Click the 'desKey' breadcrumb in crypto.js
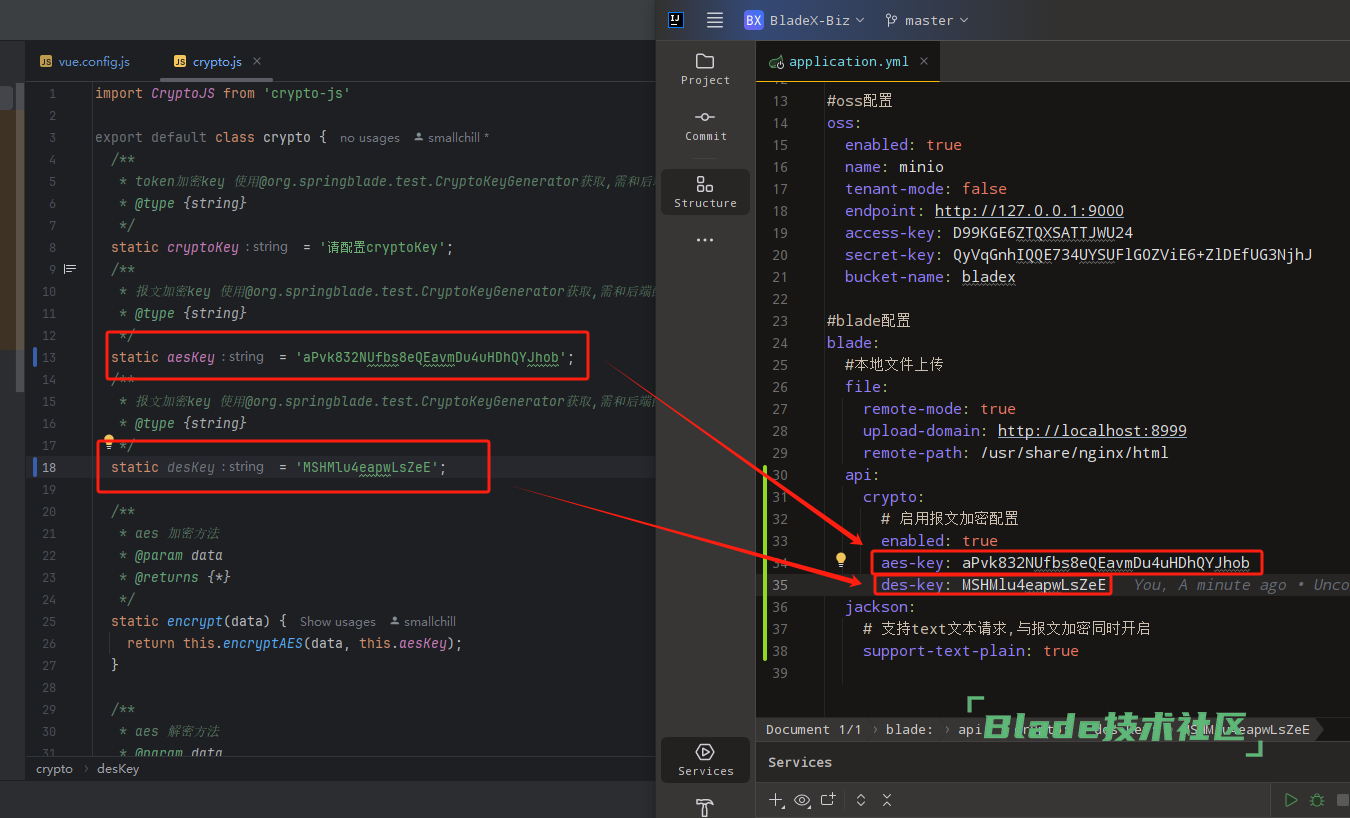The image size is (1350, 818). tap(118, 769)
